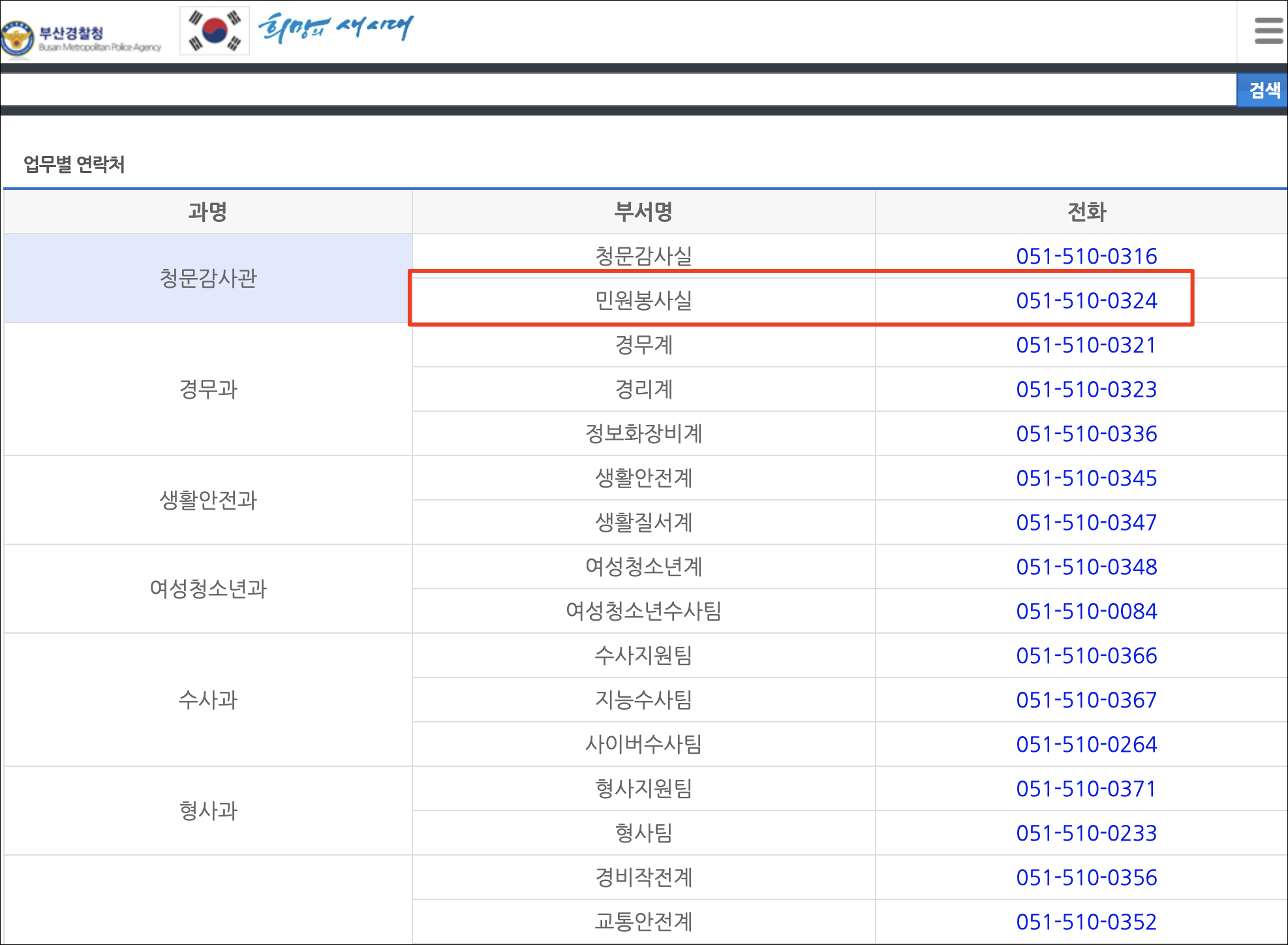Viewport: 1288px width, 945px height.
Task: Select the 청문감사관 highlighted department cell
Action: point(208,279)
